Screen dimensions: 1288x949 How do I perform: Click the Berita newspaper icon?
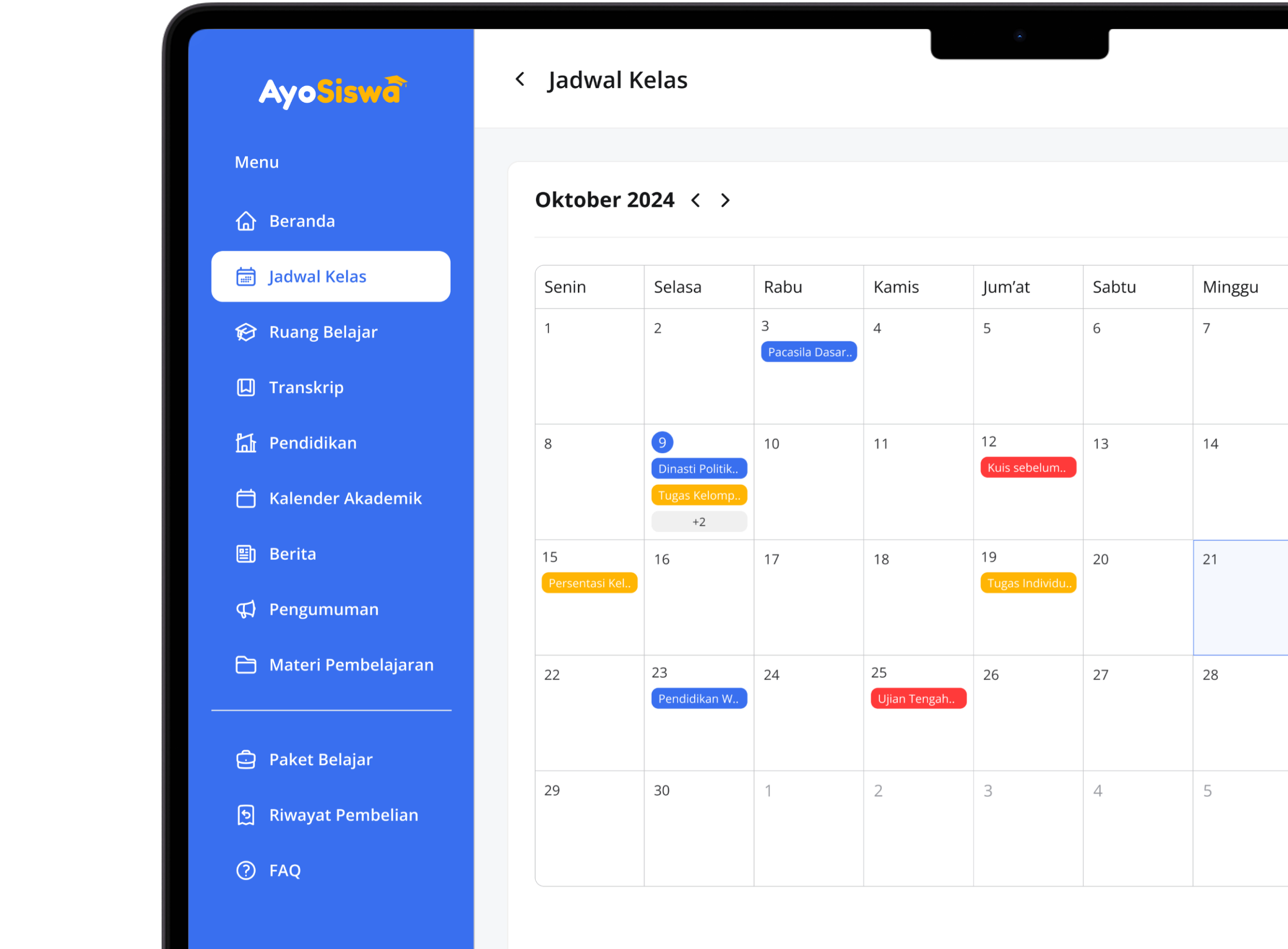[246, 553]
